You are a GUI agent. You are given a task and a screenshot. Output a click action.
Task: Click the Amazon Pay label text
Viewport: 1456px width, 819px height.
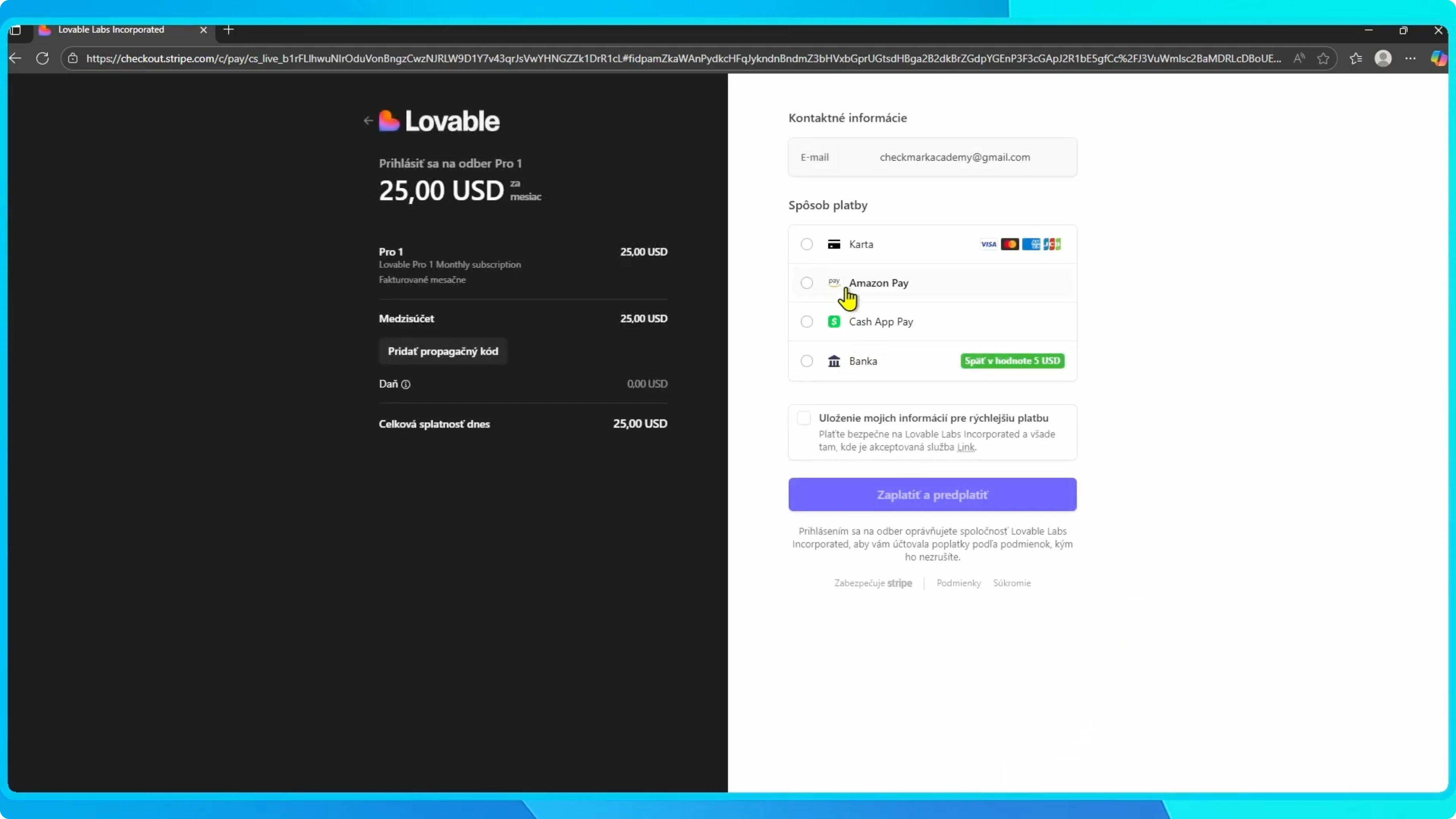[878, 282]
